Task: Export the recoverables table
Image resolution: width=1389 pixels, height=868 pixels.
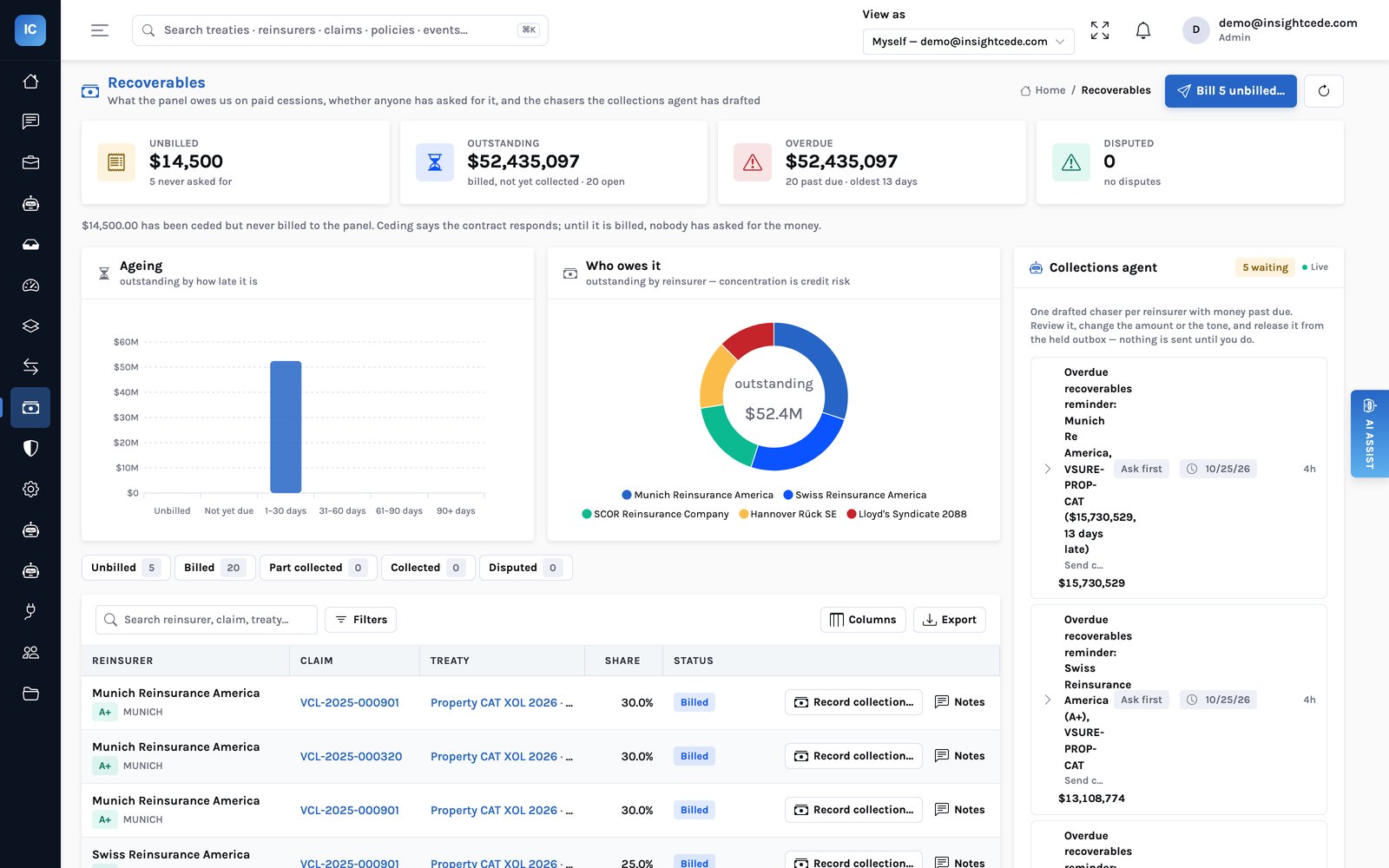Action: [x=949, y=620]
